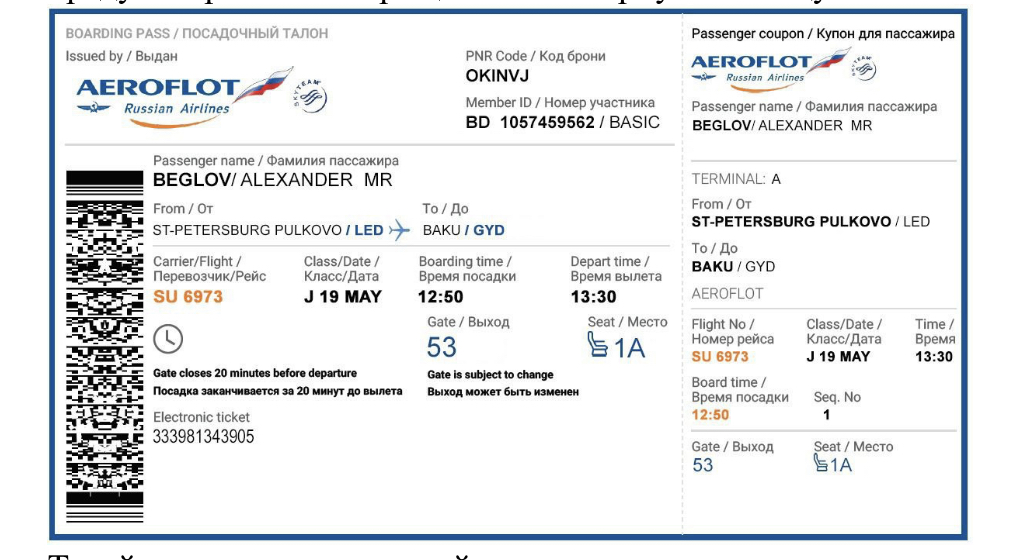
Task: Select the PNR code OKINVJ
Action: click(497, 76)
